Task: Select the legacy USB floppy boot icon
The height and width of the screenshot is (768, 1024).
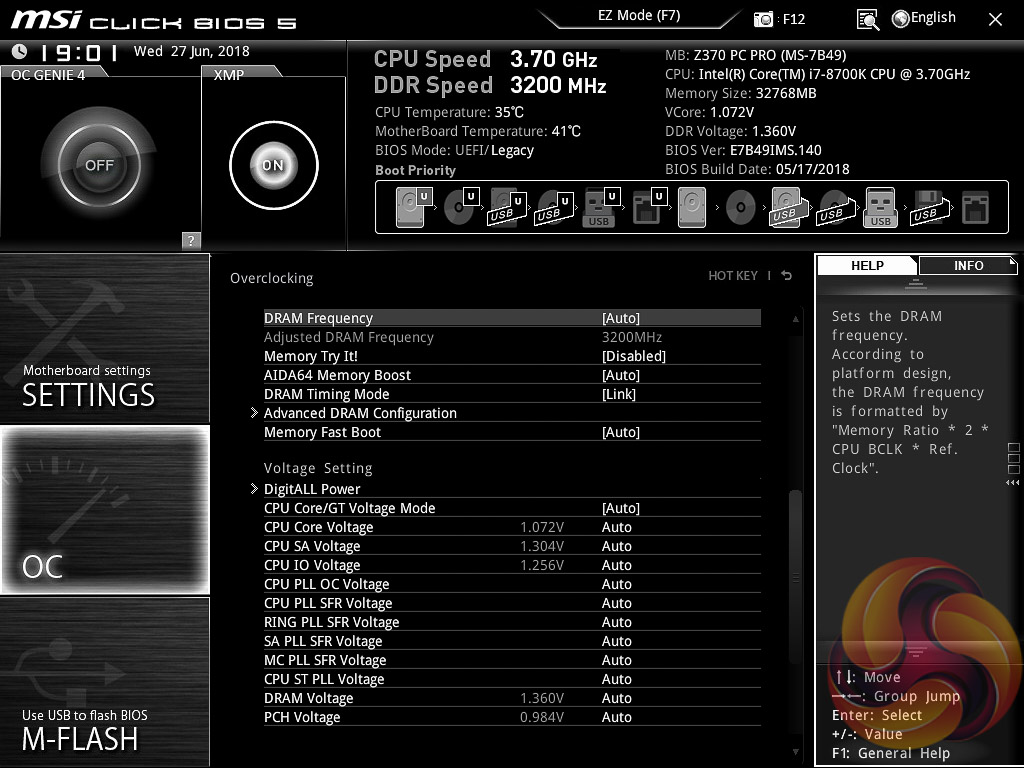Action: (x=928, y=207)
